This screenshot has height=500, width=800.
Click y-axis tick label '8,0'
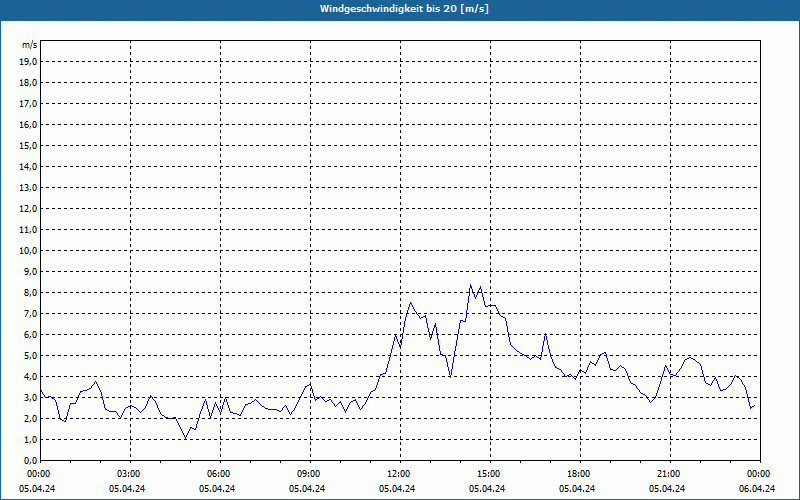pyautogui.click(x=30, y=293)
